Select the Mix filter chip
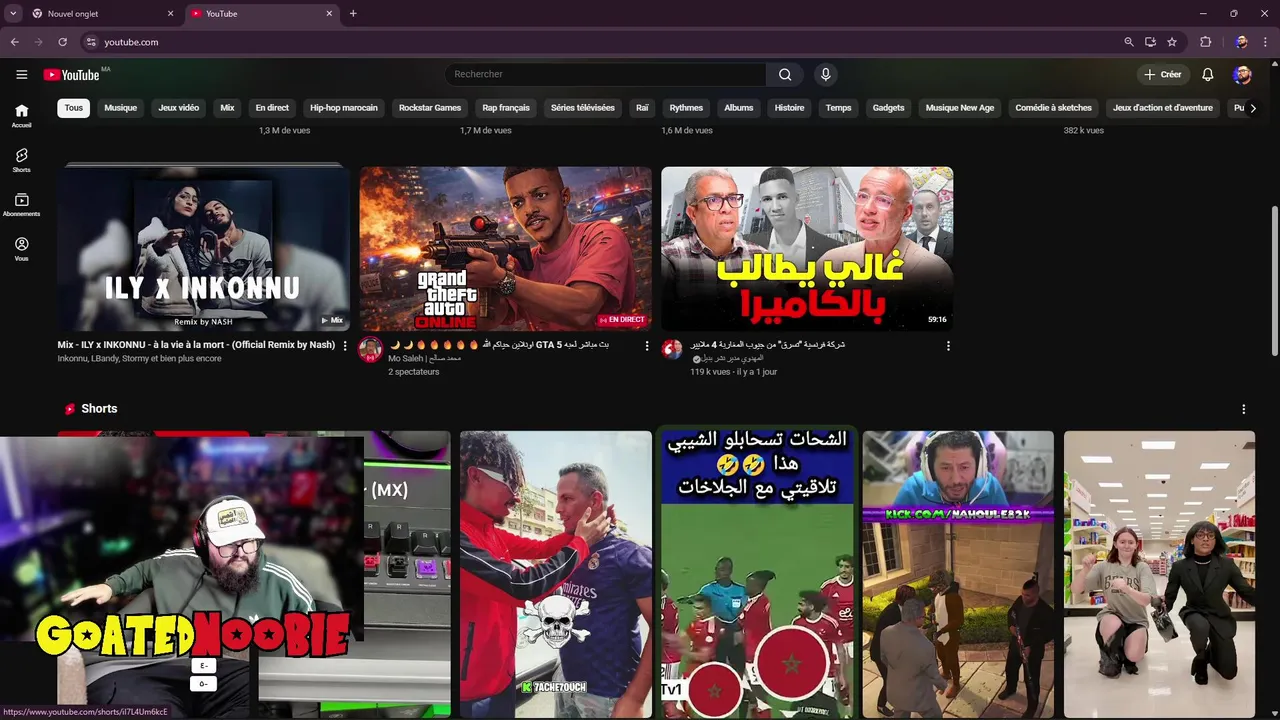1280x720 pixels. pos(227,108)
